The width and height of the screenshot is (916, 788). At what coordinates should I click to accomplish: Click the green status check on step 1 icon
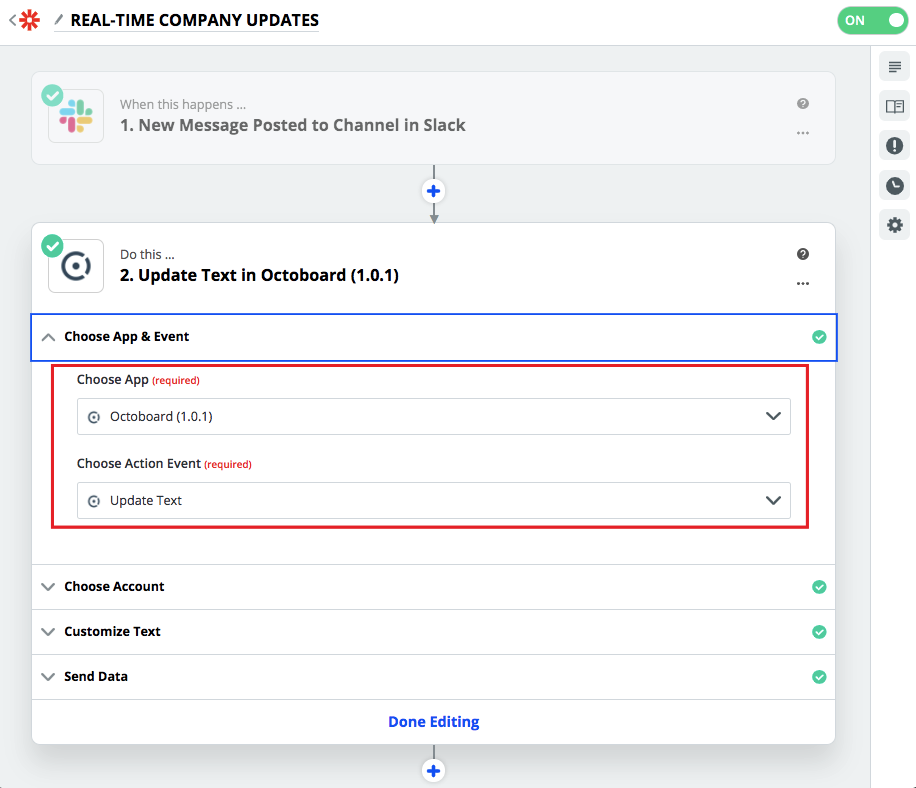[52, 95]
